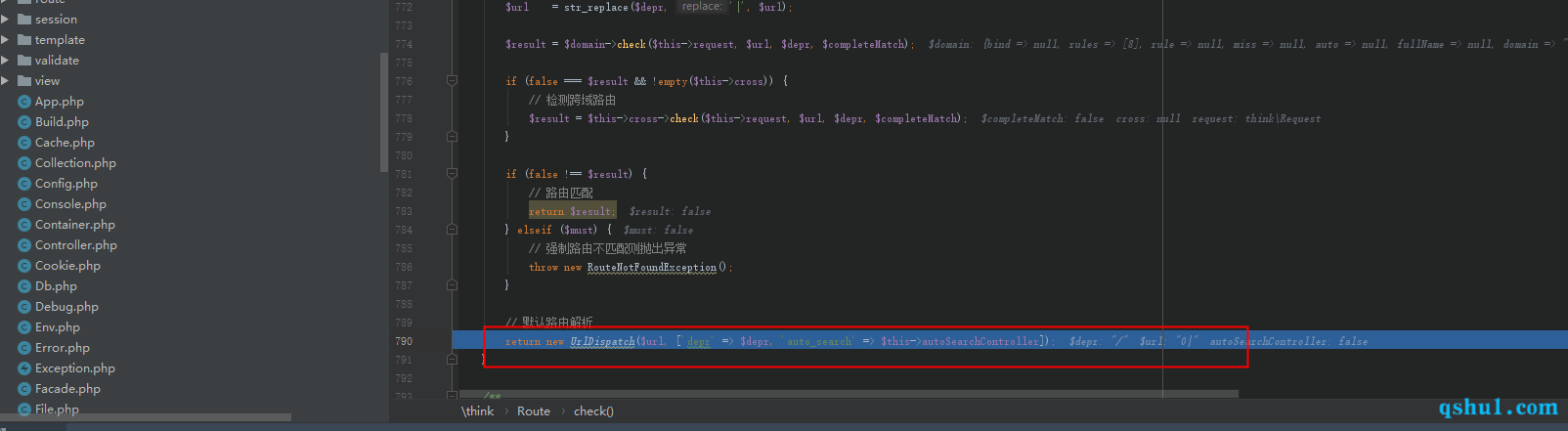Click the UrlDispatch class reference

[602, 341]
